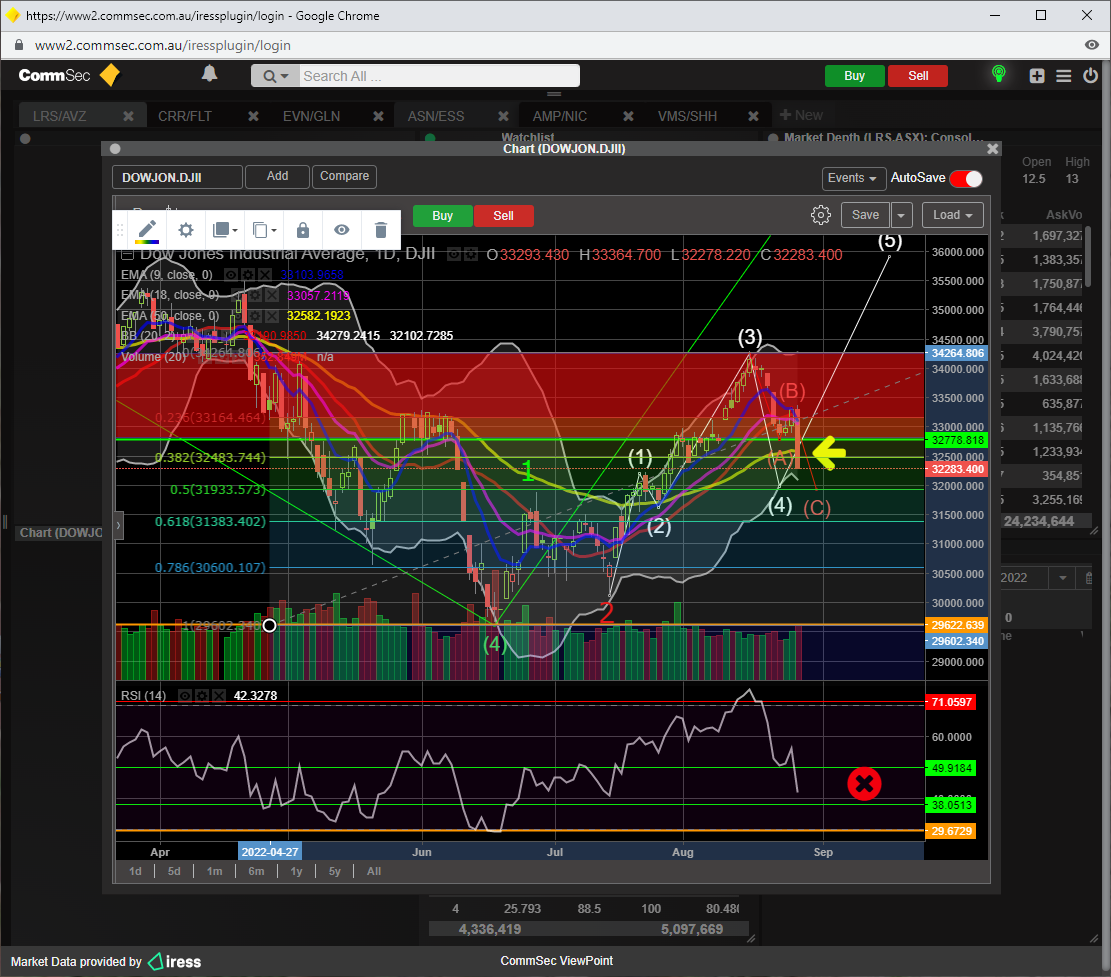Open the hamburger menu in the header
This screenshot has width=1111, height=977.
(x=1064, y=76)
